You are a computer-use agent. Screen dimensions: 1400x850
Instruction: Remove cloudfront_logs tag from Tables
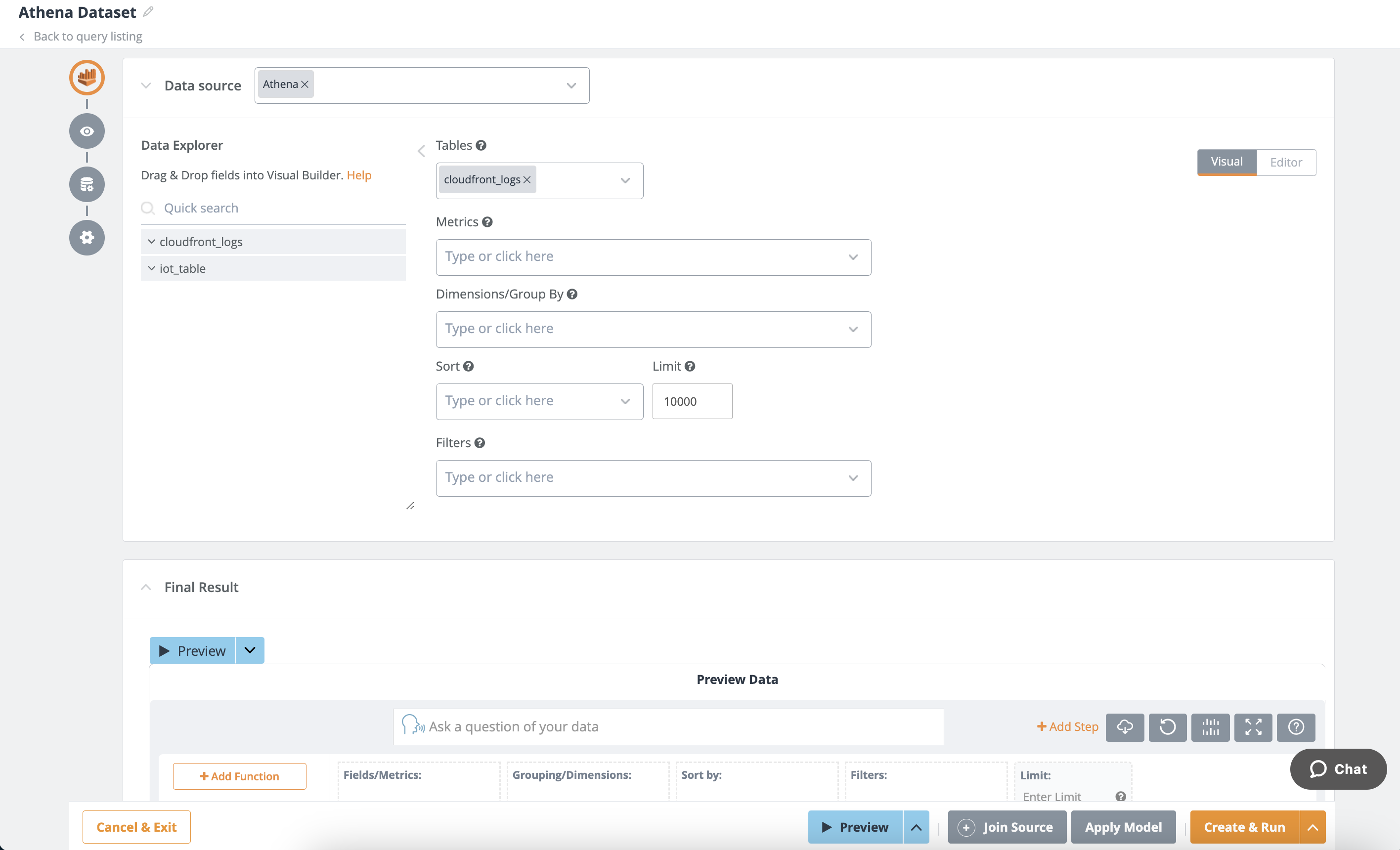click(526, 179)
